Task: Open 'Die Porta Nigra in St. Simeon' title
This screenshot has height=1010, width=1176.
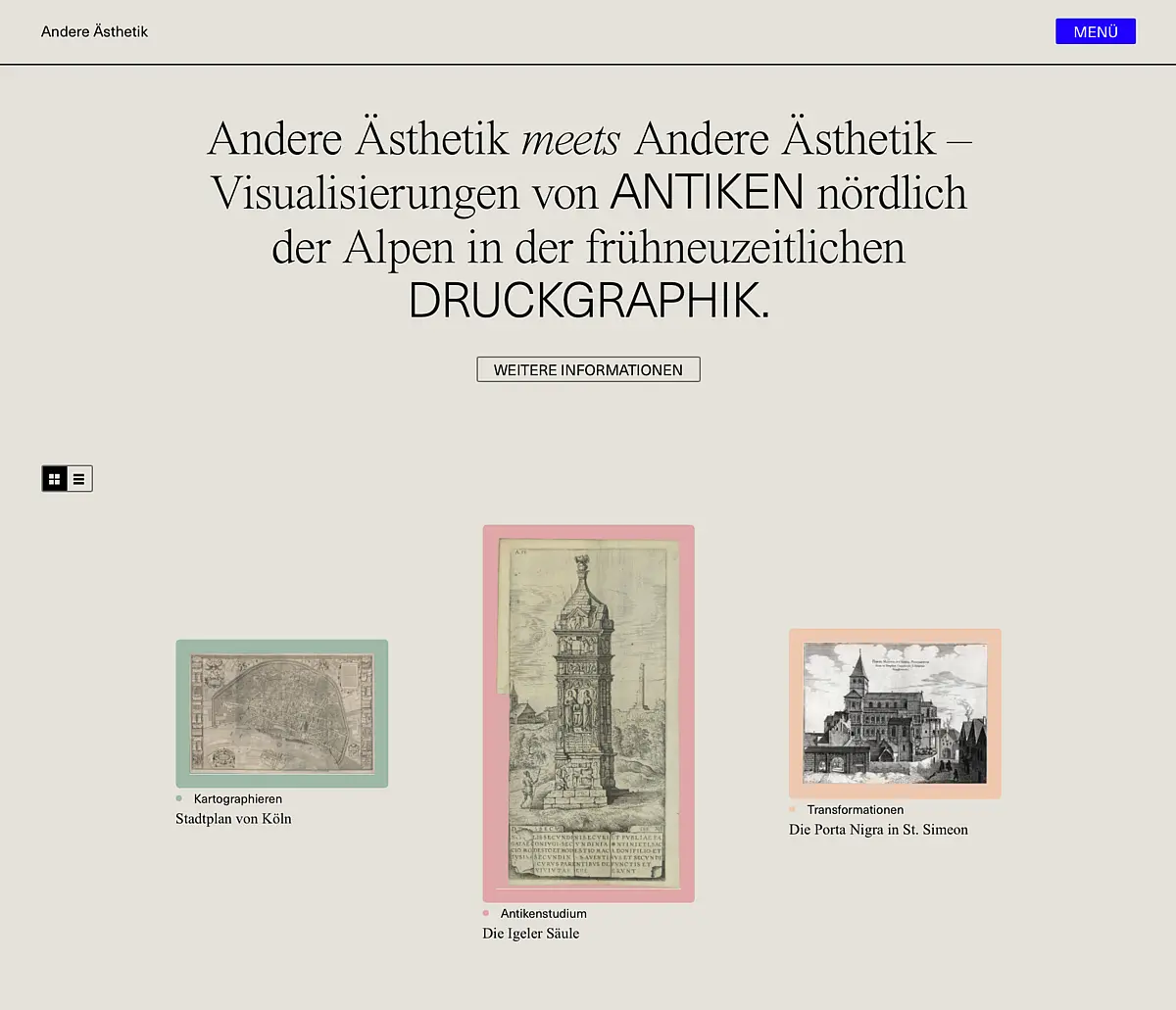Action: 878,829
